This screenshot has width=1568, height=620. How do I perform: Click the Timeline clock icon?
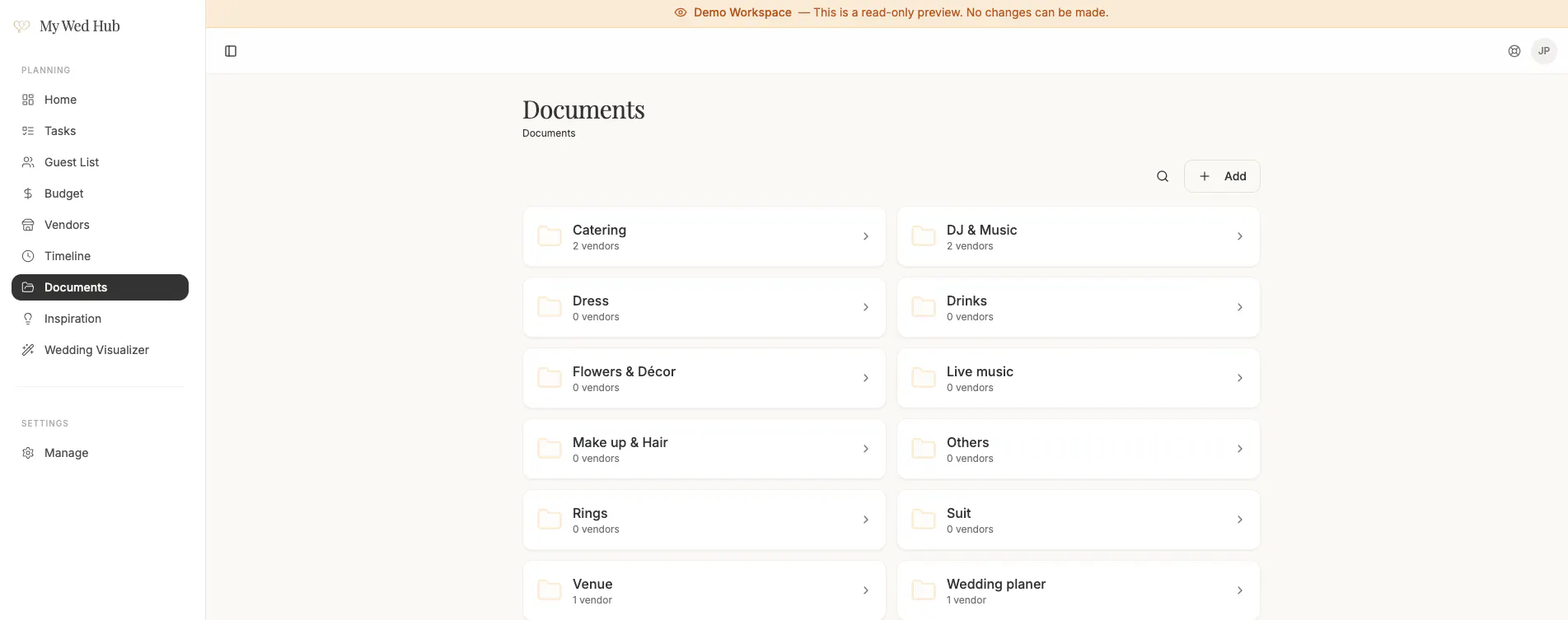click(x=28, y=256)
